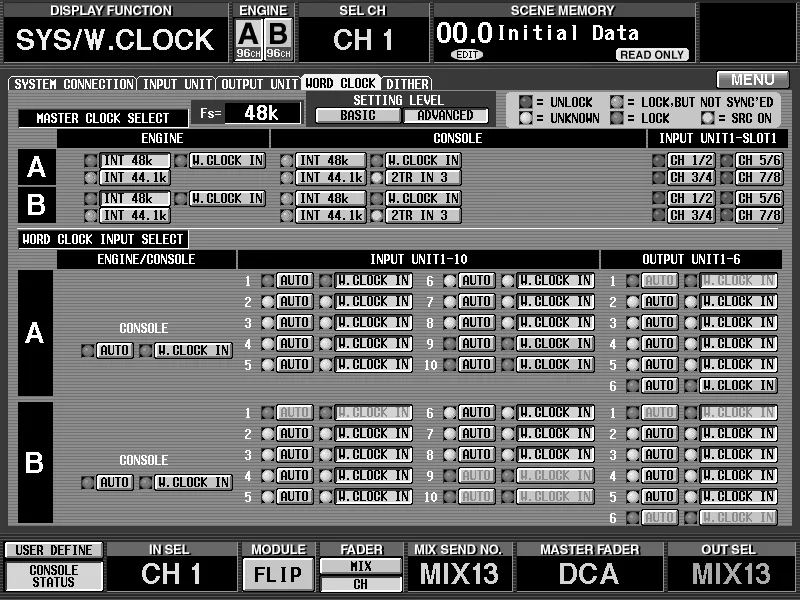Viewport: 800px width, 600px height.
Task: Select INT 44.1k for engine A master clock
Action: pyautogui.click(x=135, y=178)
